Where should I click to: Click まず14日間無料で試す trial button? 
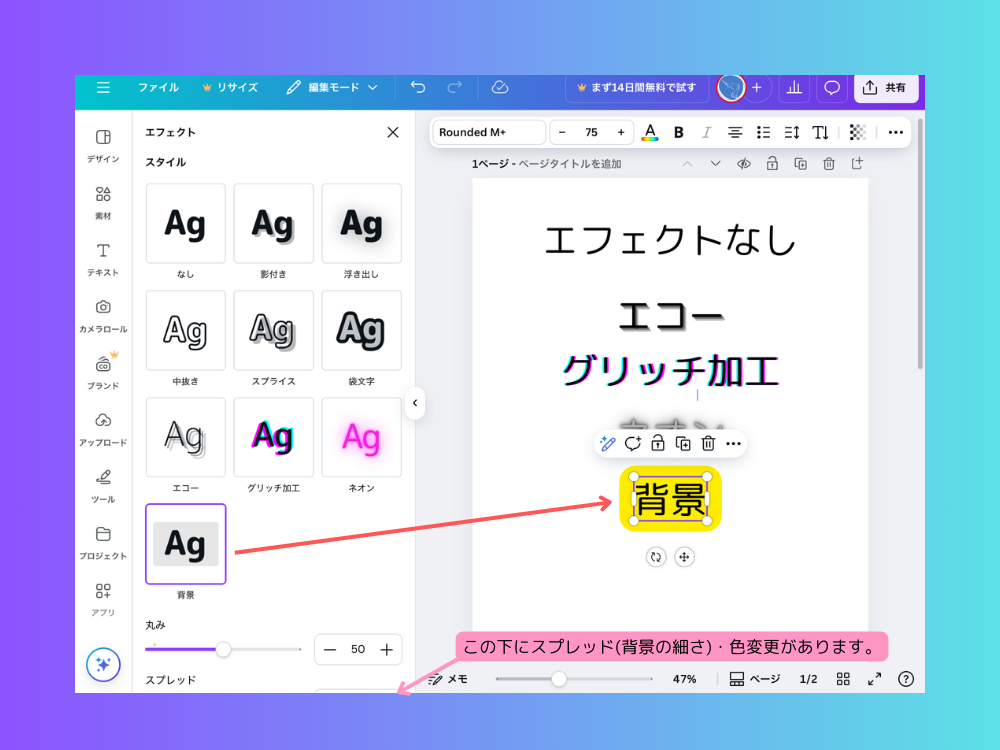(636, 88)
